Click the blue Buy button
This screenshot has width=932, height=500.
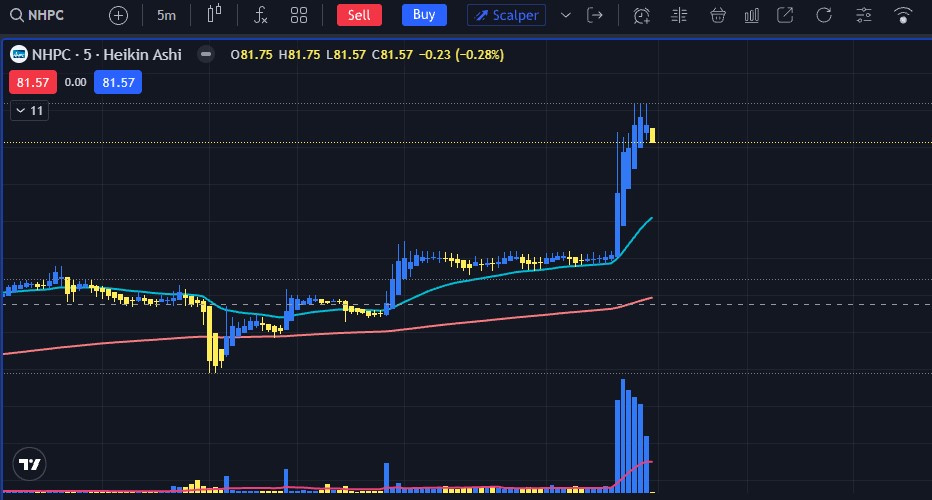click(424, 15)
